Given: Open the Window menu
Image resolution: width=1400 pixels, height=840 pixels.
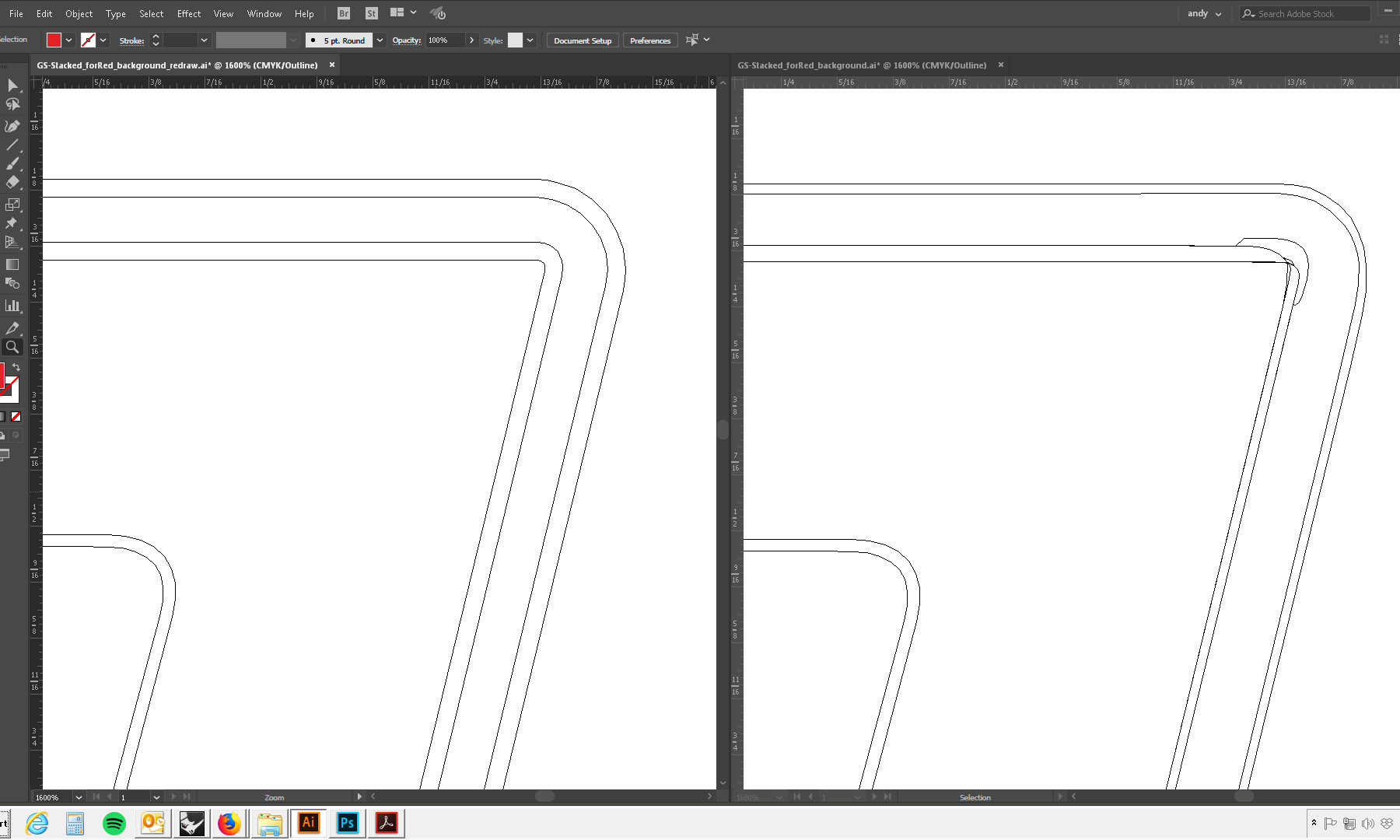Looking at the screenshot, I should [264, 13].
